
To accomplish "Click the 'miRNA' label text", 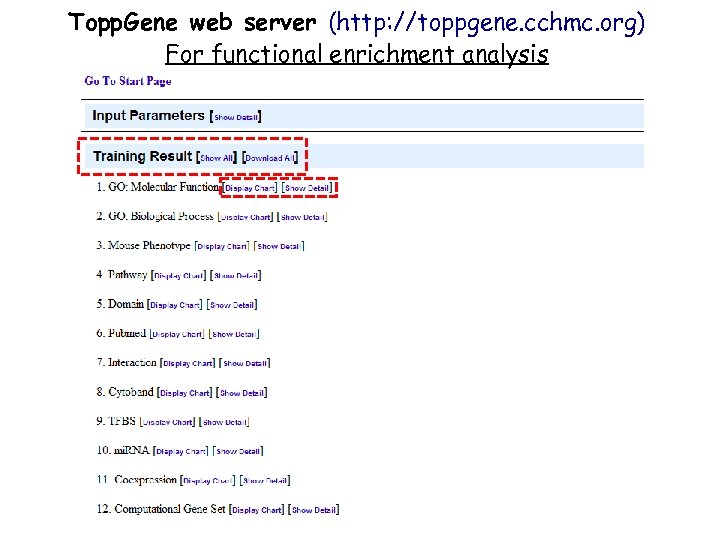I will (132, 450).
